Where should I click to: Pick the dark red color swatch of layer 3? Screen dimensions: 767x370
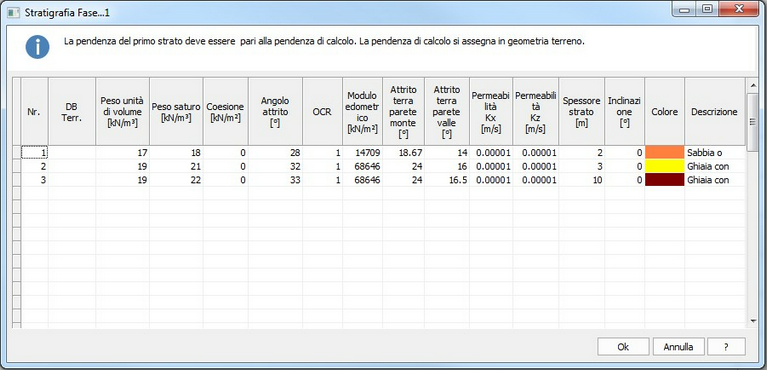(x=664, y=180)
